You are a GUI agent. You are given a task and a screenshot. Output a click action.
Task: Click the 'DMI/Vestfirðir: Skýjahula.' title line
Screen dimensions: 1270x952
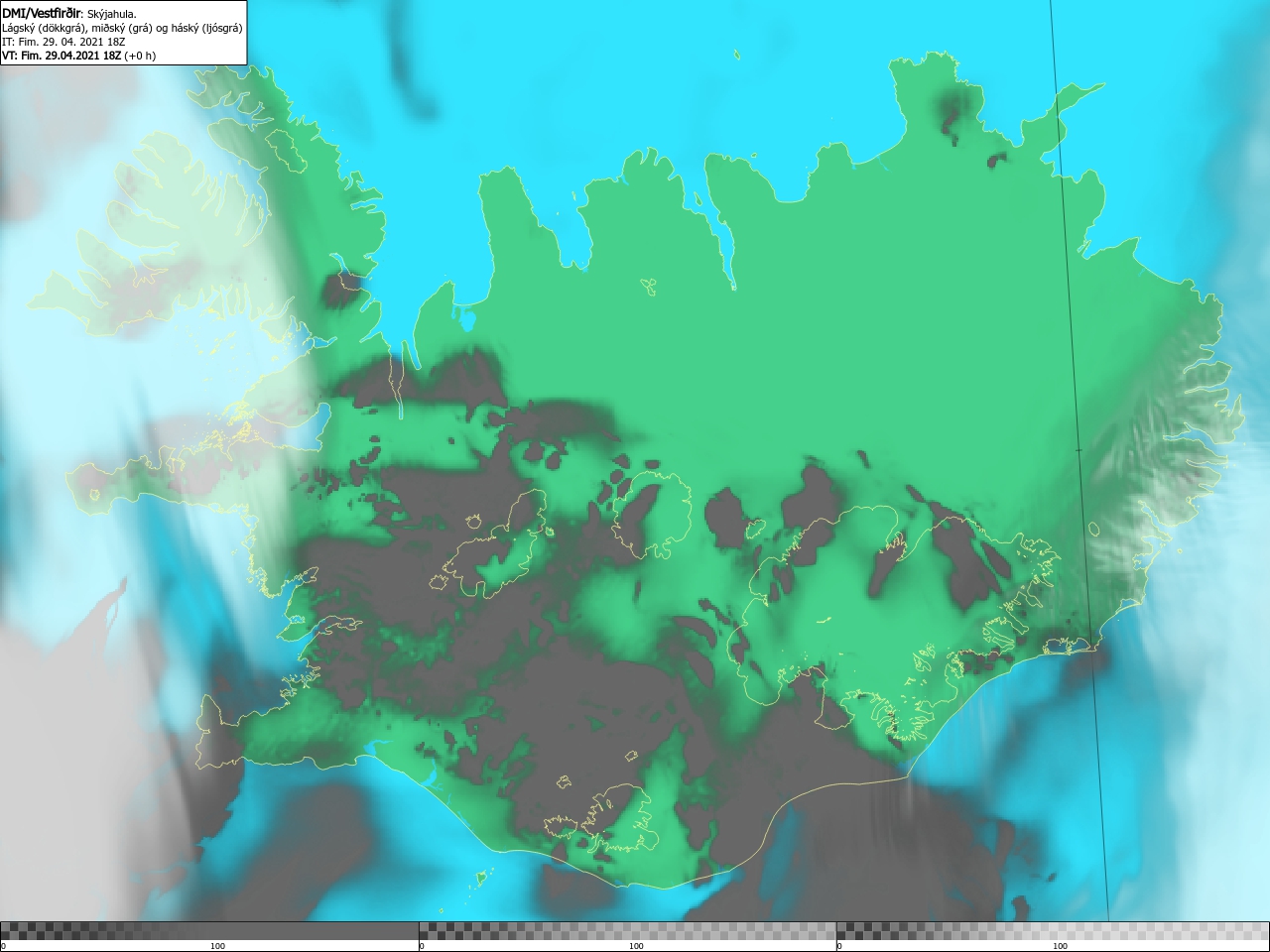[x=69, y=13]
